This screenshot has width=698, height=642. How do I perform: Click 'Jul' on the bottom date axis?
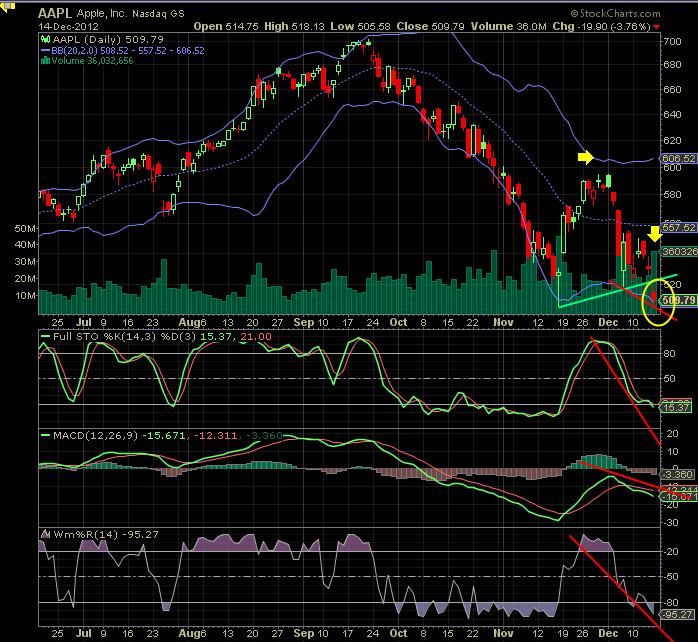pyautogui.click(x=84, y=633)
